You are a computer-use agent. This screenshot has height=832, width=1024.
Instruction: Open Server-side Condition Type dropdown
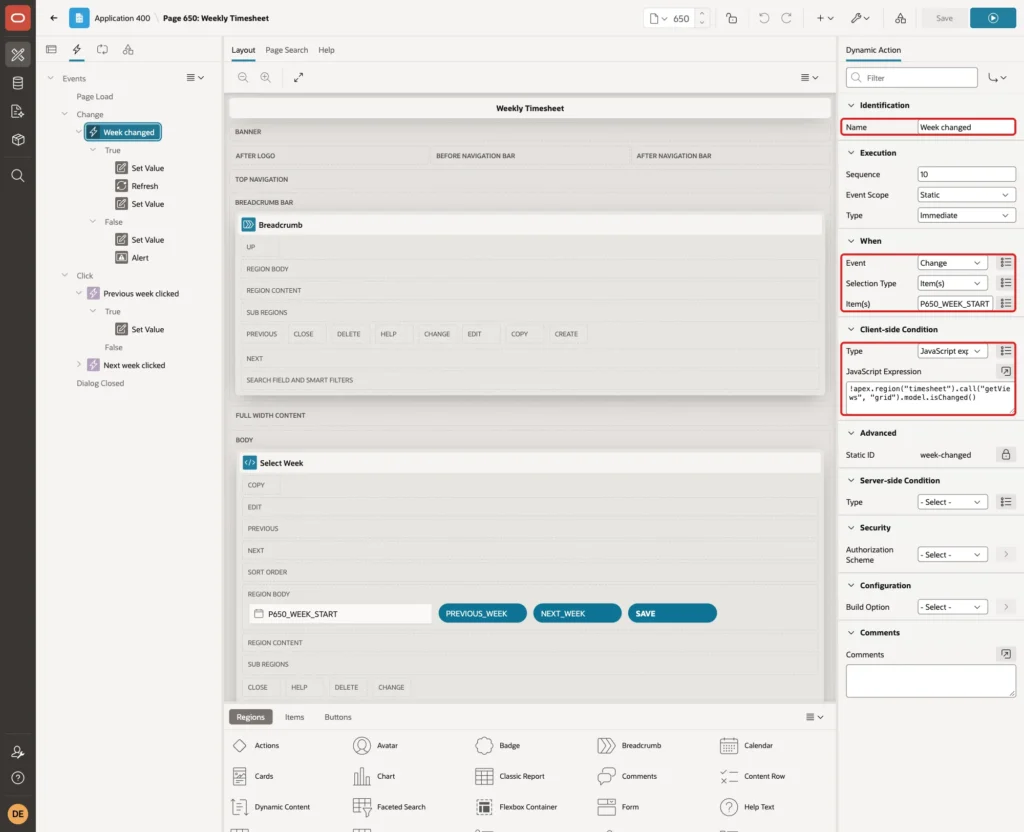click(952, 502)
